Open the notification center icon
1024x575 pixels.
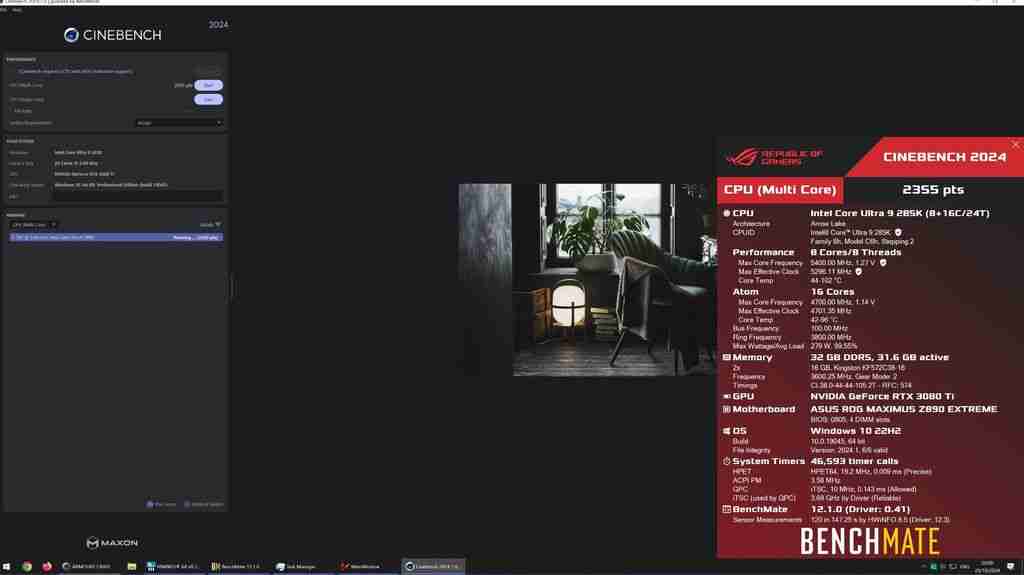[1011, 567]
